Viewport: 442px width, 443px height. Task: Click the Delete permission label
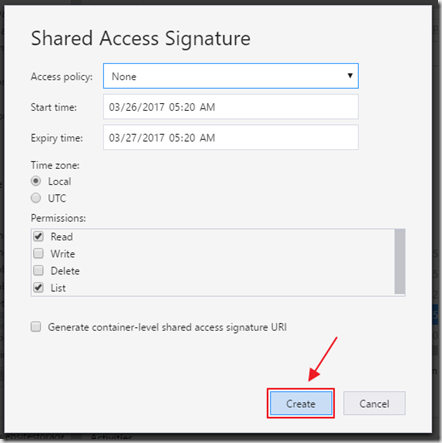tap(65, 271)
